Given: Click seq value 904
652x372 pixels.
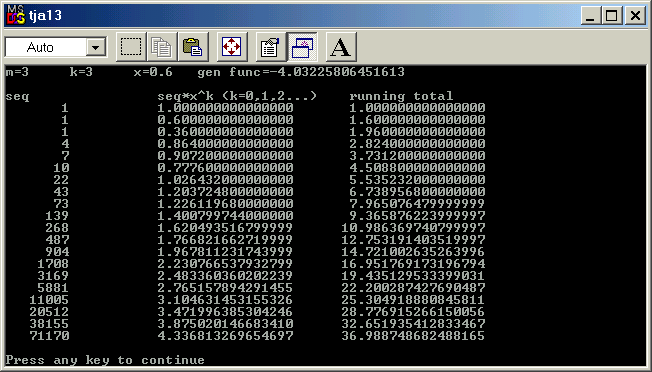Looking at the screenshot, I should [58, 252].
